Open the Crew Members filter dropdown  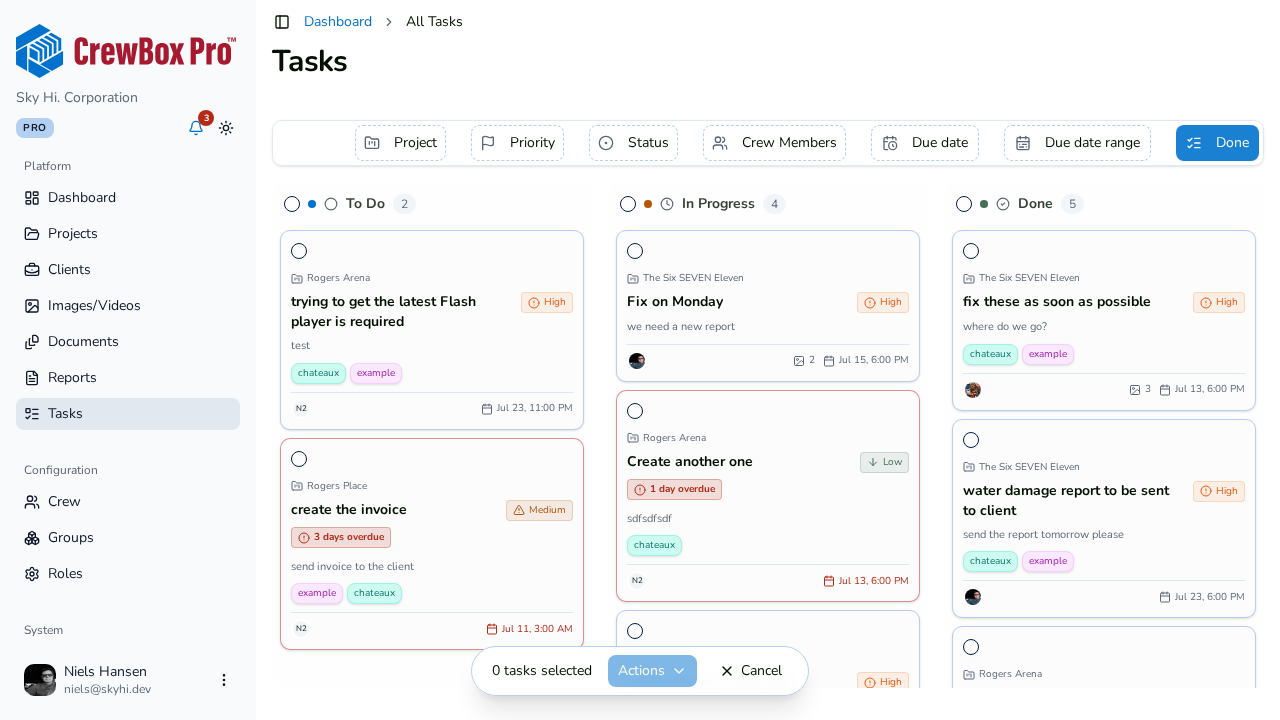[774, 143]
